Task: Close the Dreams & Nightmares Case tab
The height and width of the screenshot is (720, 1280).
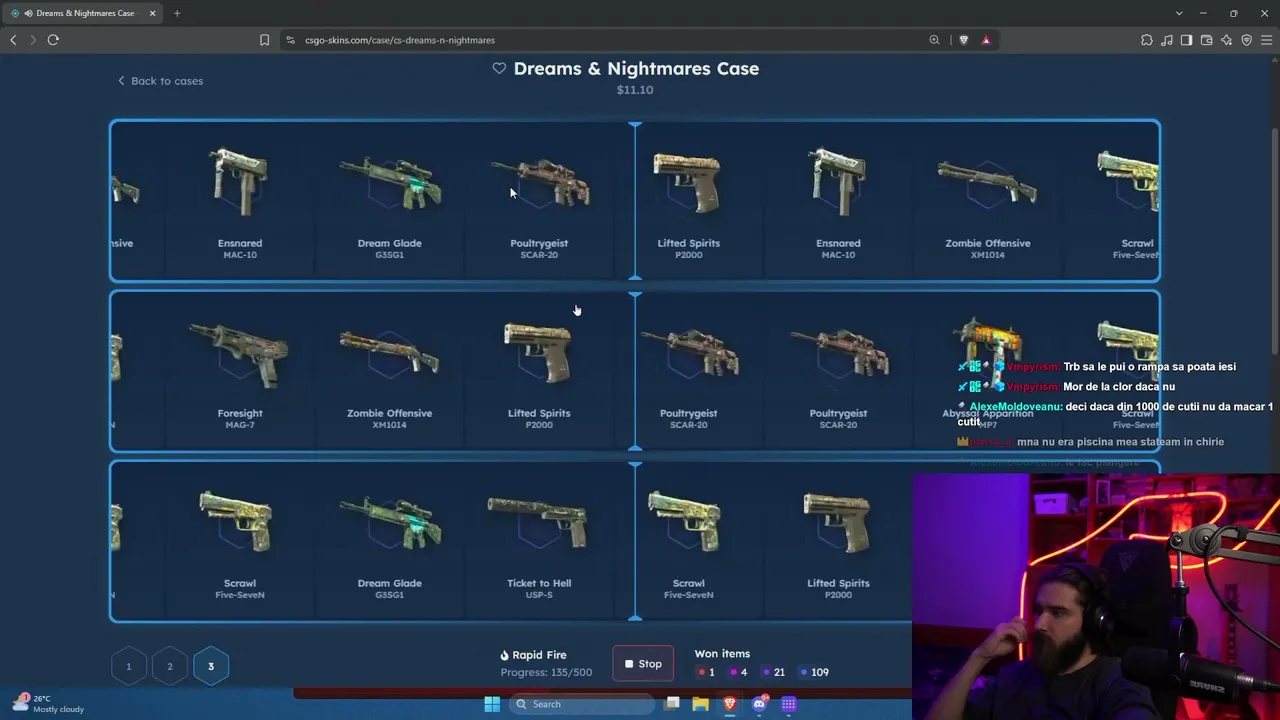Action: (153, 13)
